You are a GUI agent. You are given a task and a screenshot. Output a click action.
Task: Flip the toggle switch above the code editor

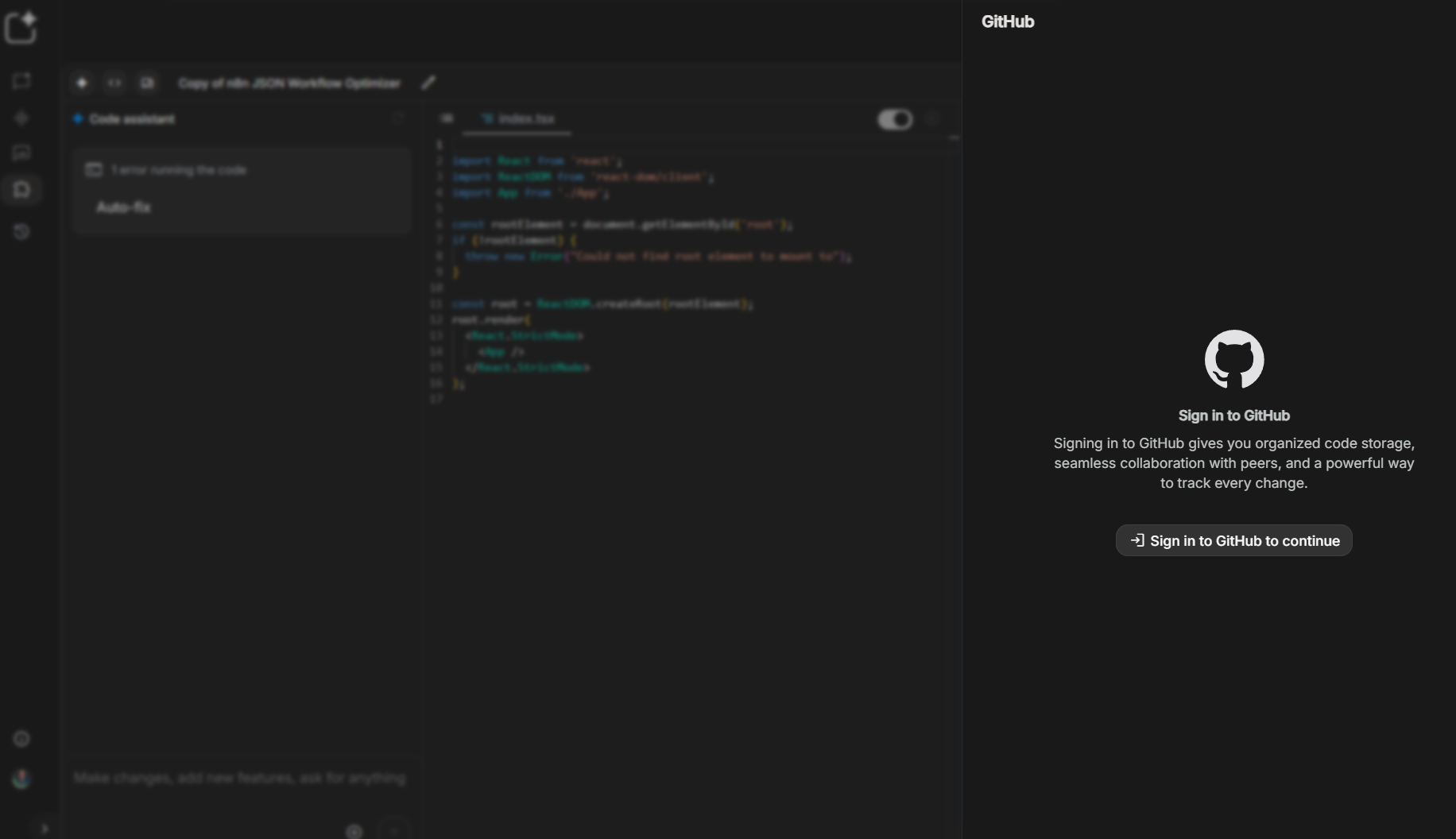(895, 119)
